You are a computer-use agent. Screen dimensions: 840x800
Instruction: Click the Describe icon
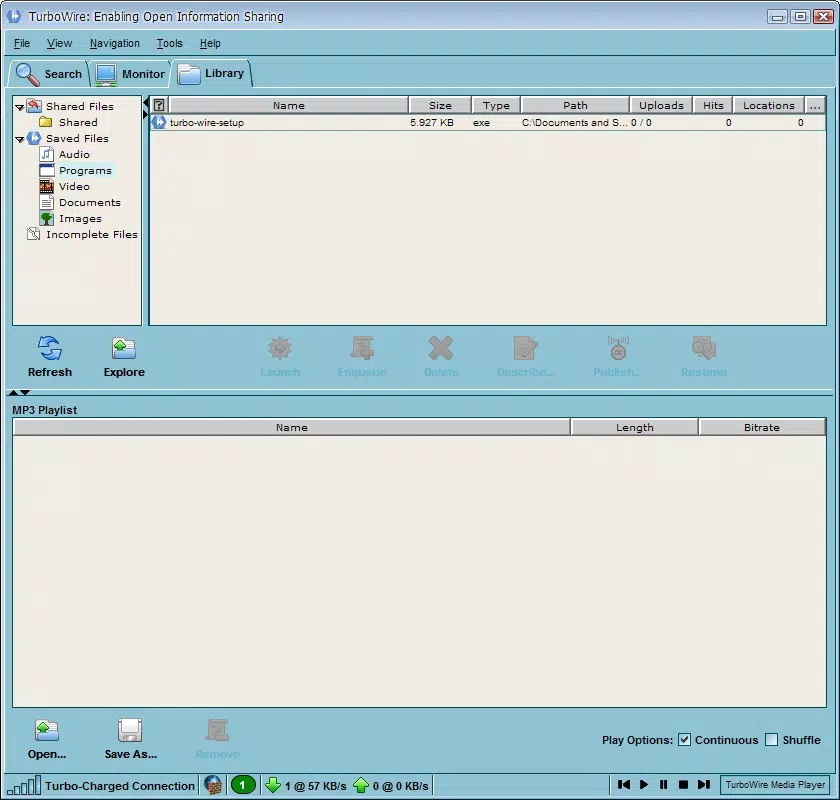[525, 348]
